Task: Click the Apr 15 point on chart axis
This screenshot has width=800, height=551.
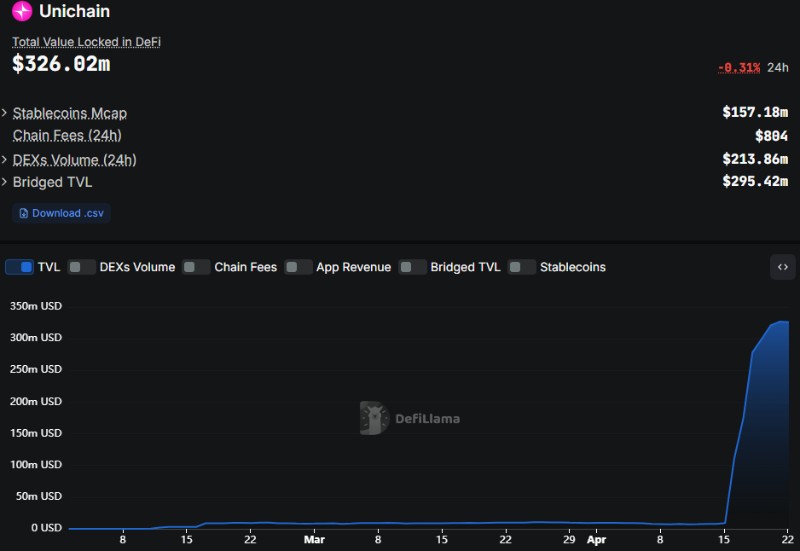Action: 722,539
